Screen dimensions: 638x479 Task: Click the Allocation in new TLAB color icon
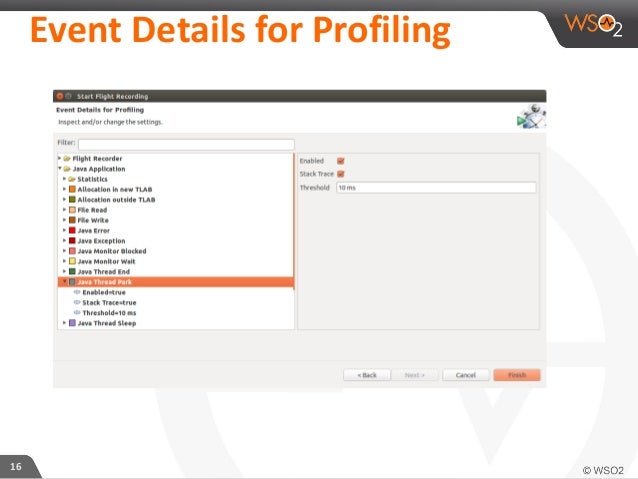[x=72, y=189]
